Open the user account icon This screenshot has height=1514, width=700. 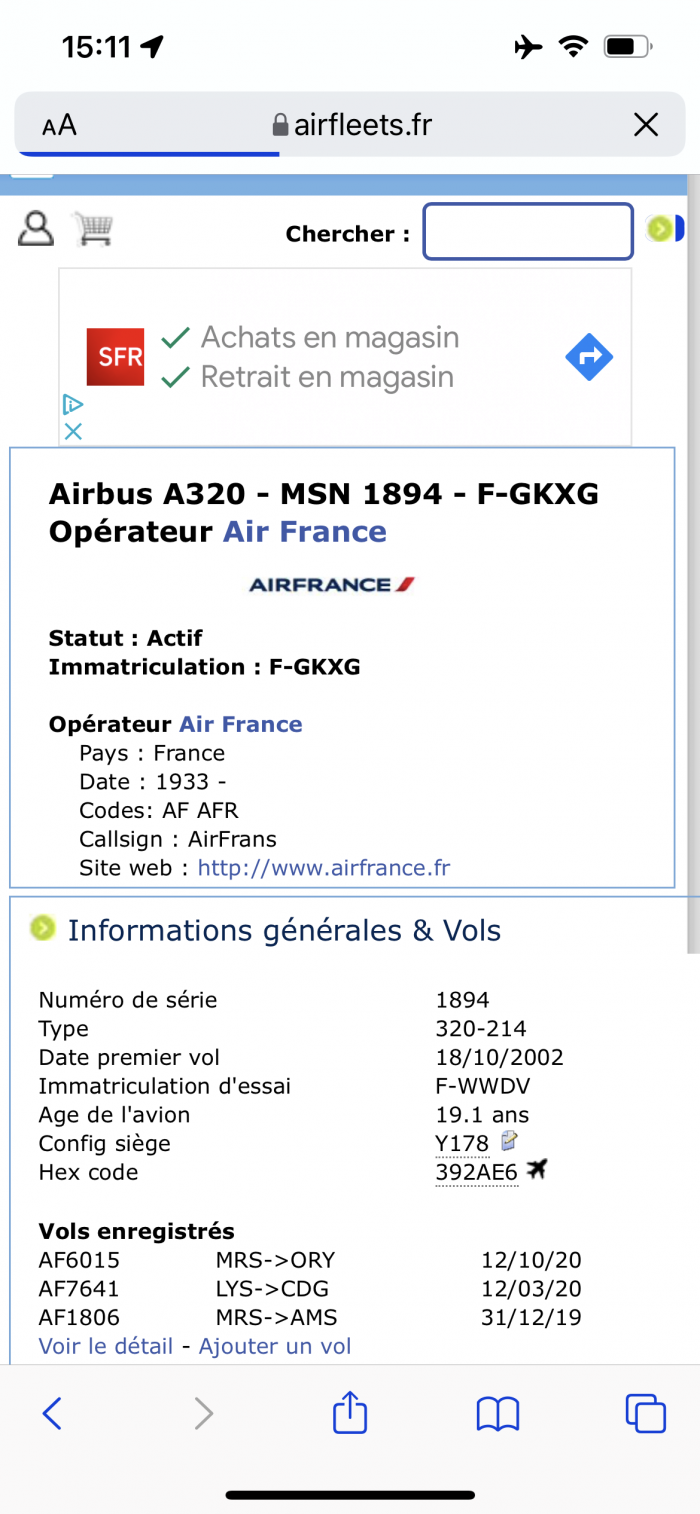36,229
